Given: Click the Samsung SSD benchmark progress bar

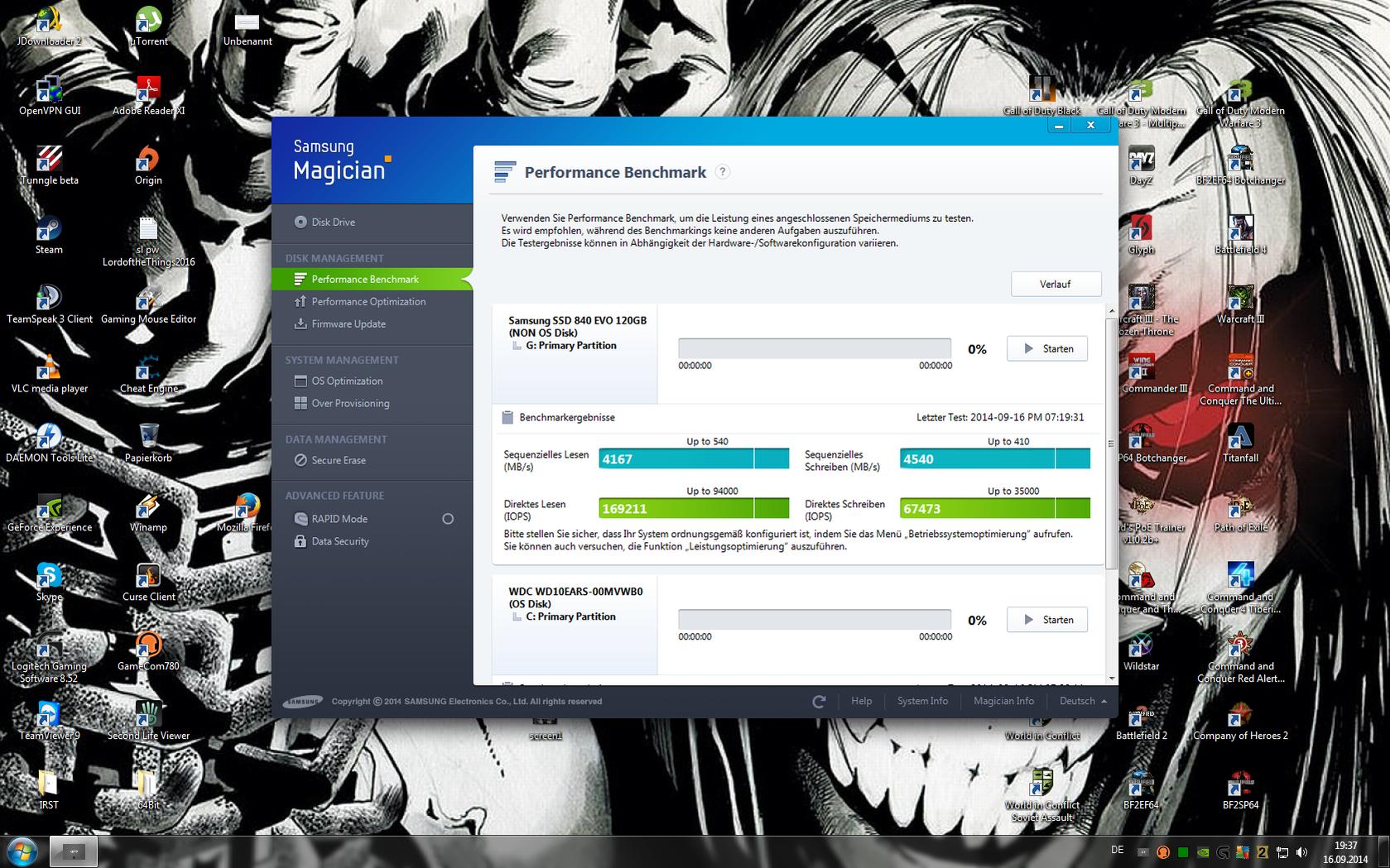Looking at the screenshot, I should (815, 348).
